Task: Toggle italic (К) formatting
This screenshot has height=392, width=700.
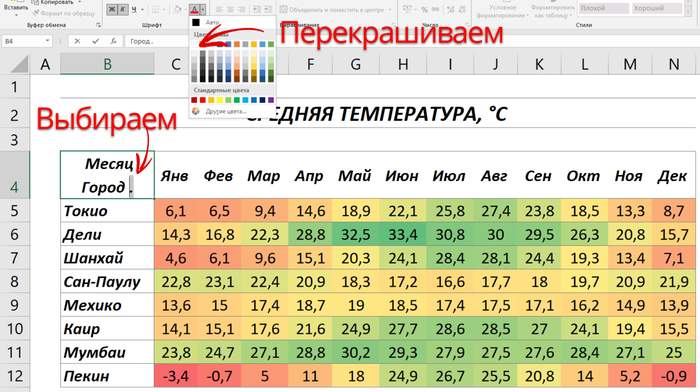Action: click(122, 9)
